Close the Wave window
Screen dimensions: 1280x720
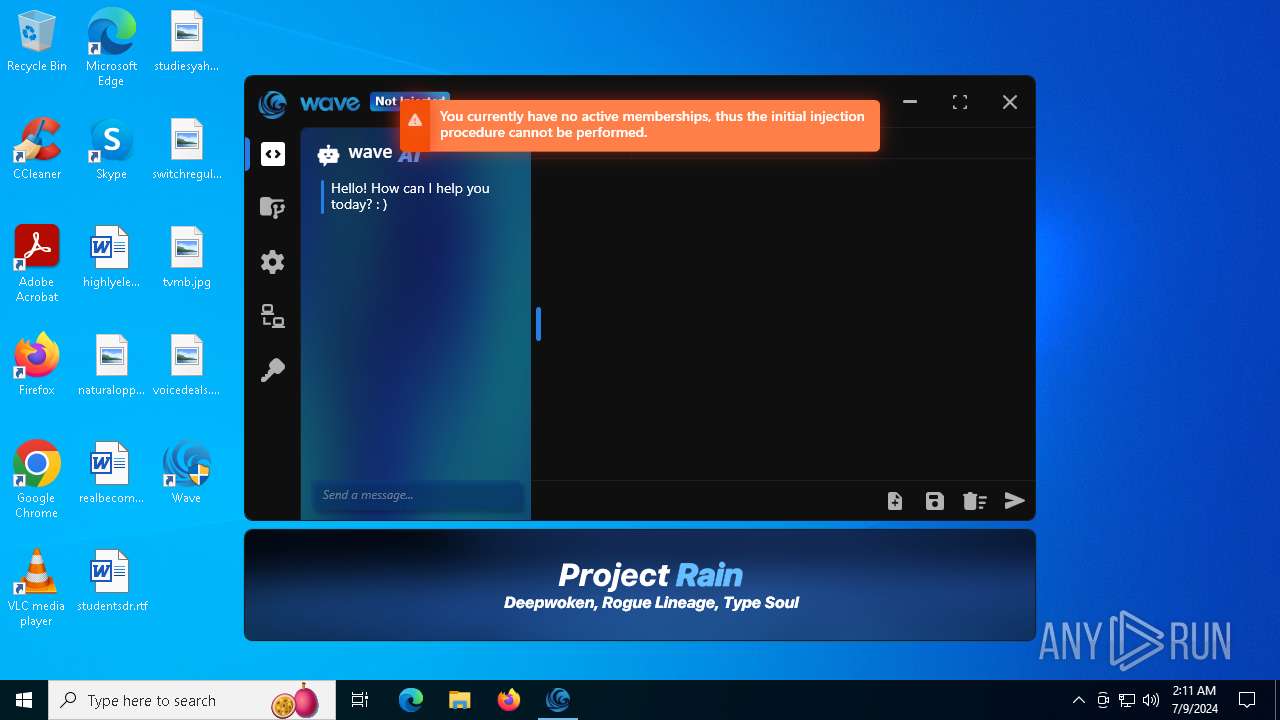pyautogui.click(x=1010, y=102)
